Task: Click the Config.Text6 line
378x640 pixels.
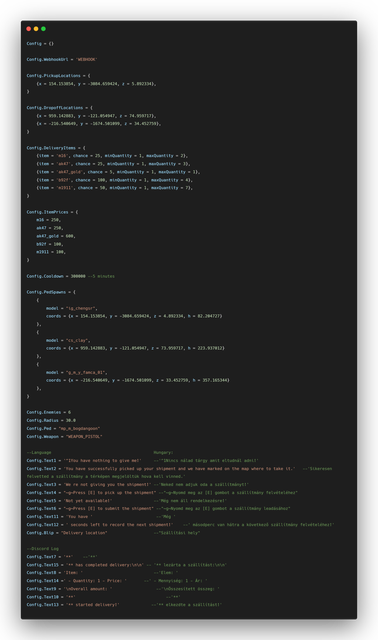Action: click(158, 509)
